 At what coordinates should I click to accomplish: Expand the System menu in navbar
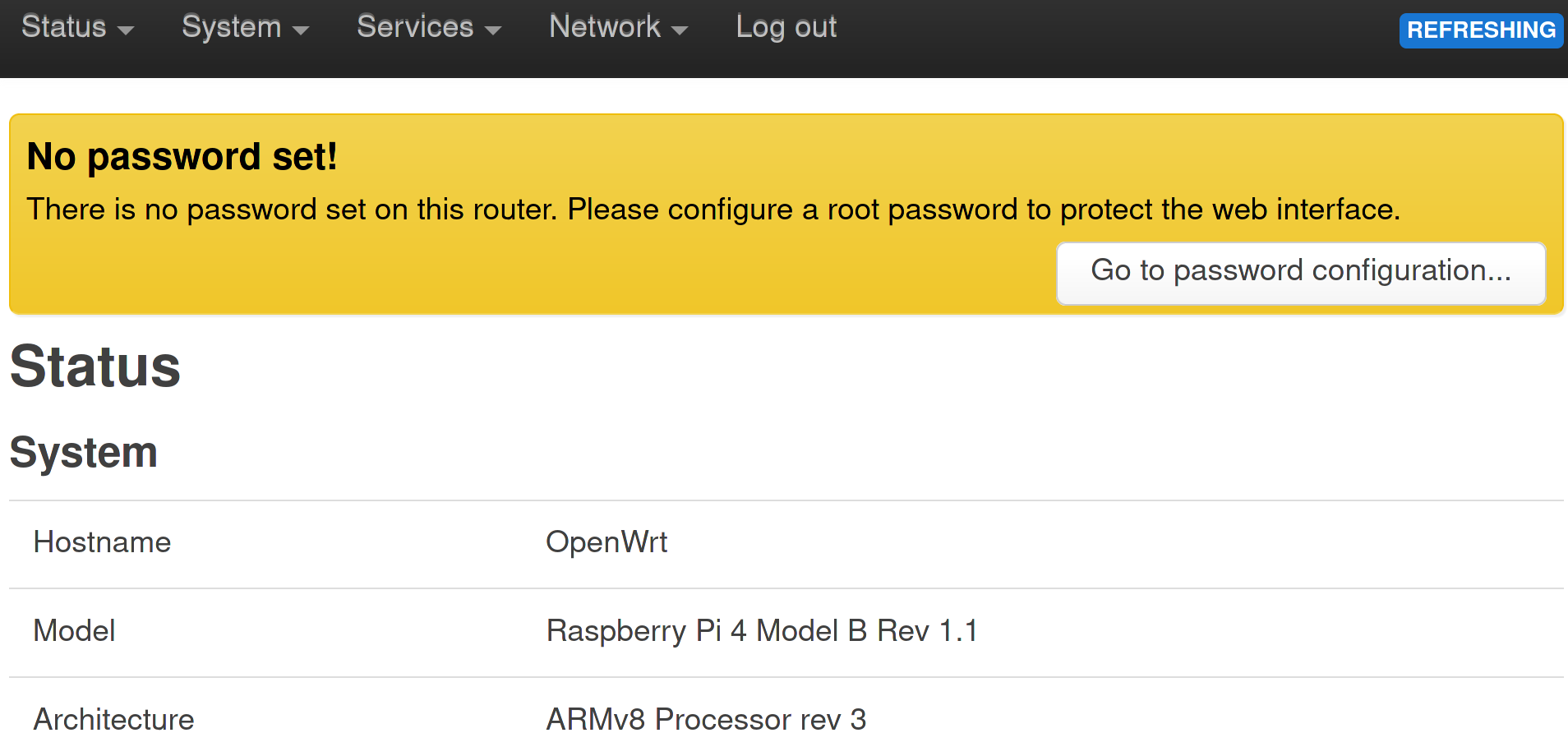tap(245, 27)
